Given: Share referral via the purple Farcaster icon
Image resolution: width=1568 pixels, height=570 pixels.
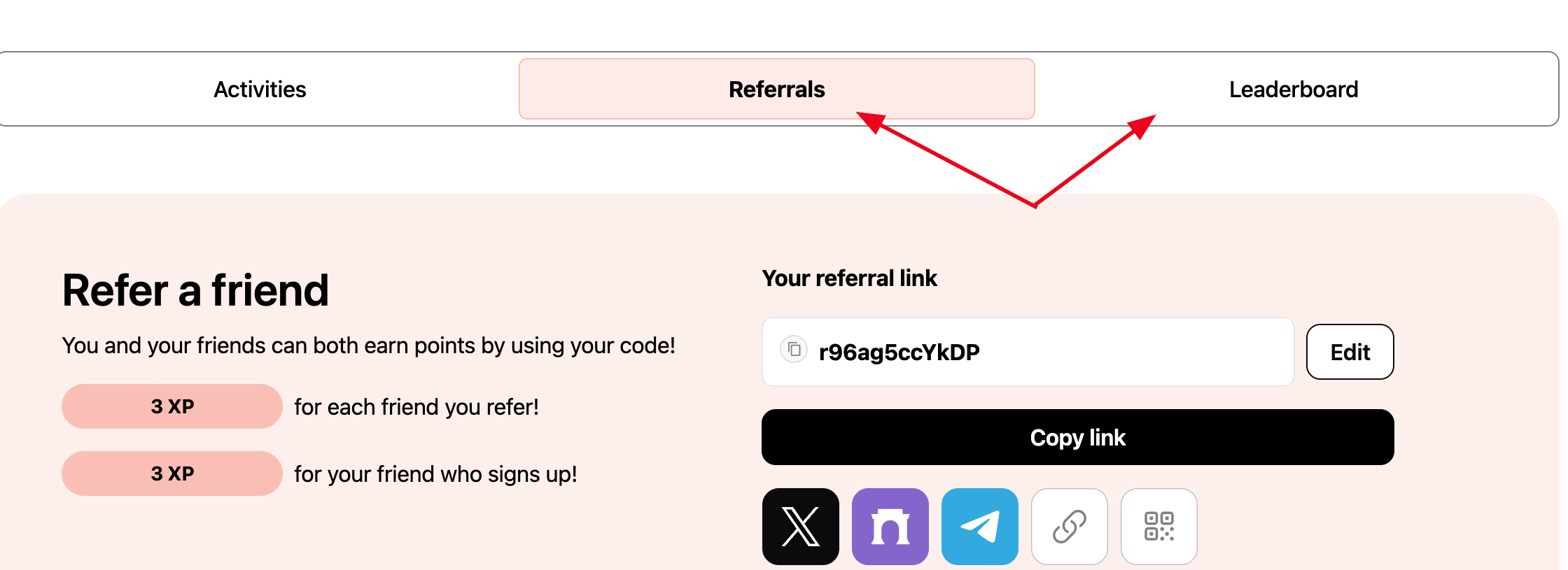Looking at the screenshot, I should (890, 527).
